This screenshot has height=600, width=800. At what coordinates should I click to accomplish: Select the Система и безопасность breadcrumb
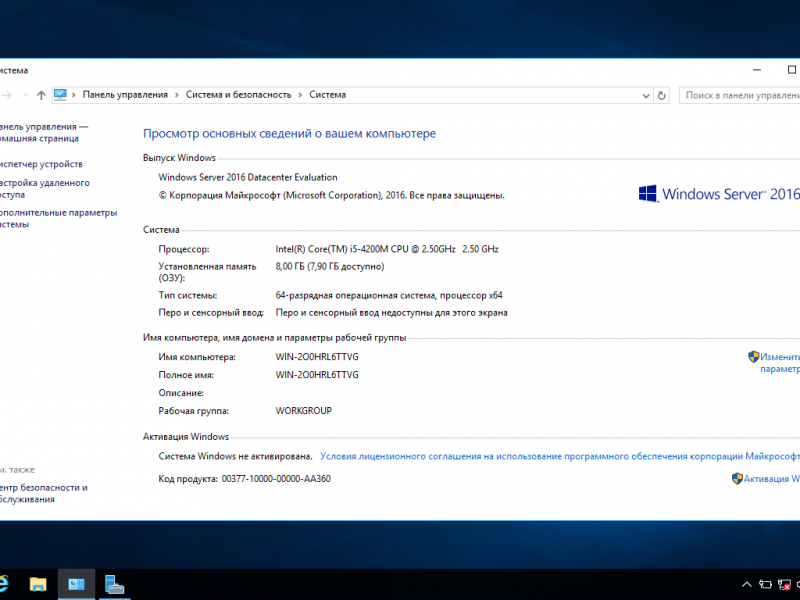(x=238, y=95)
